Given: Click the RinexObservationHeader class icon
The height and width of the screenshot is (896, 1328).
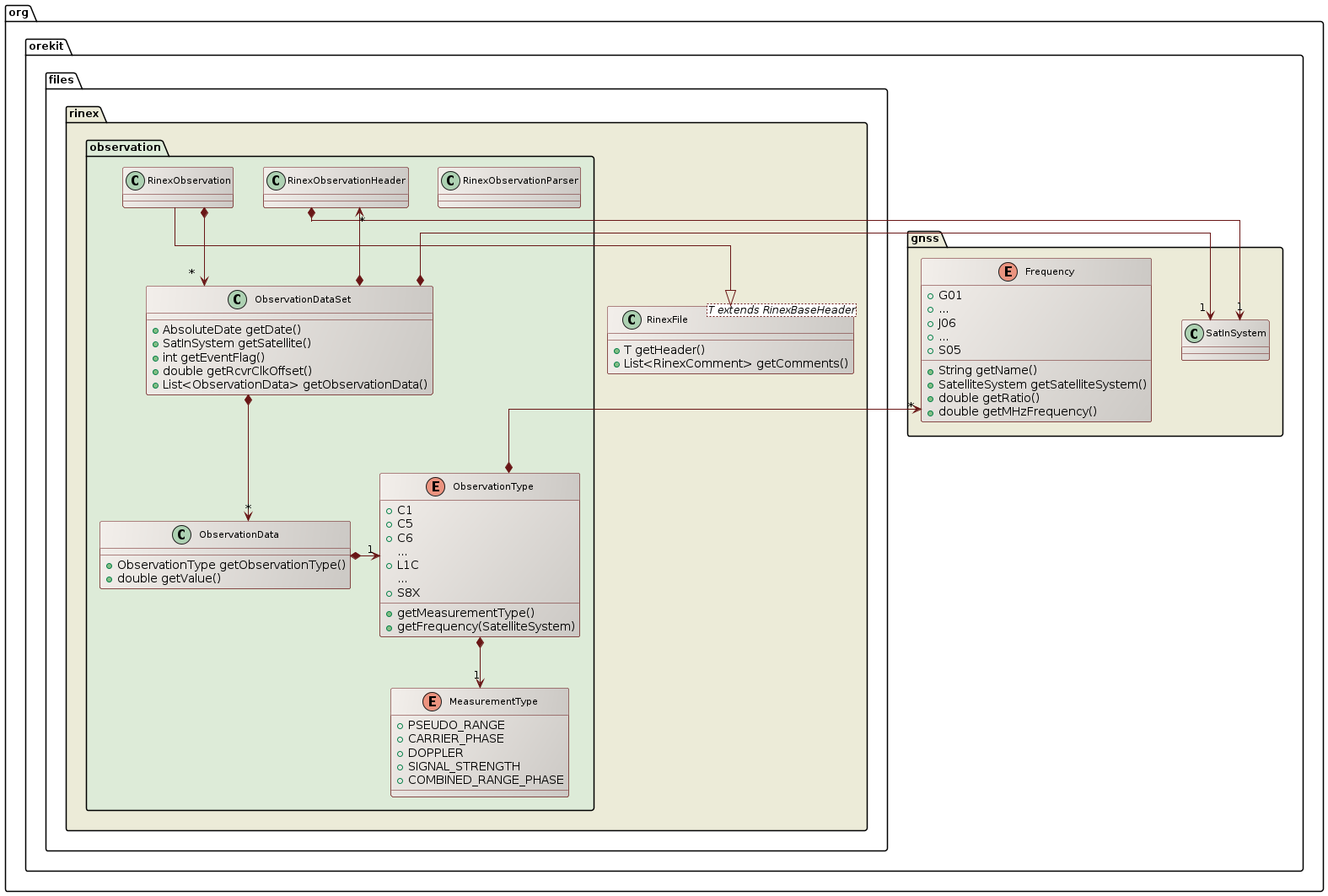Looking at the screenshot, I should pyautogui.click(x=276, y=180).
